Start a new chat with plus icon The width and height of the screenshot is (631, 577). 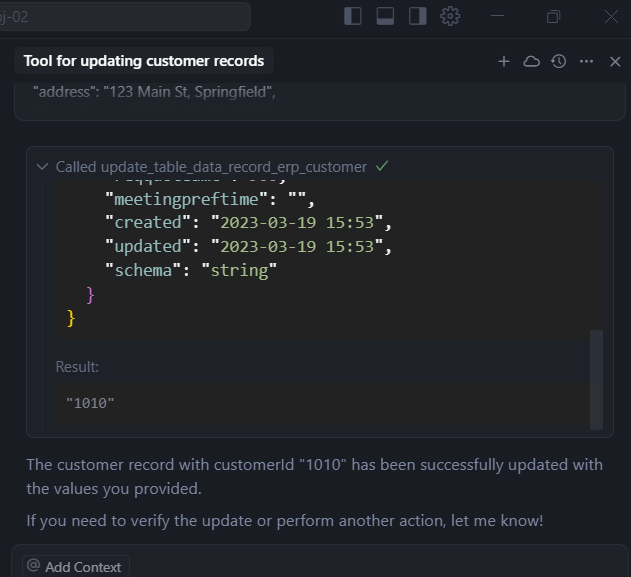pos(504,62)
